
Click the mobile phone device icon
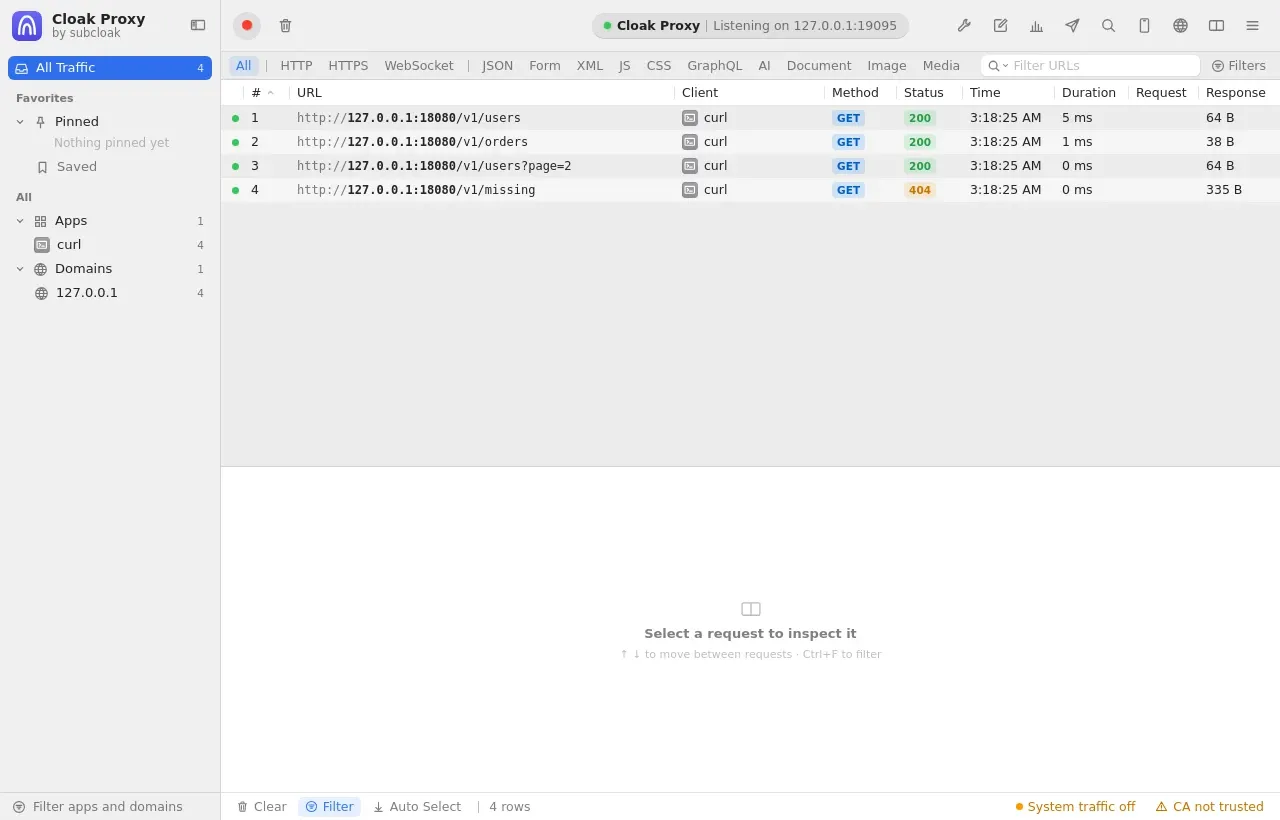tap(1144, 26)
